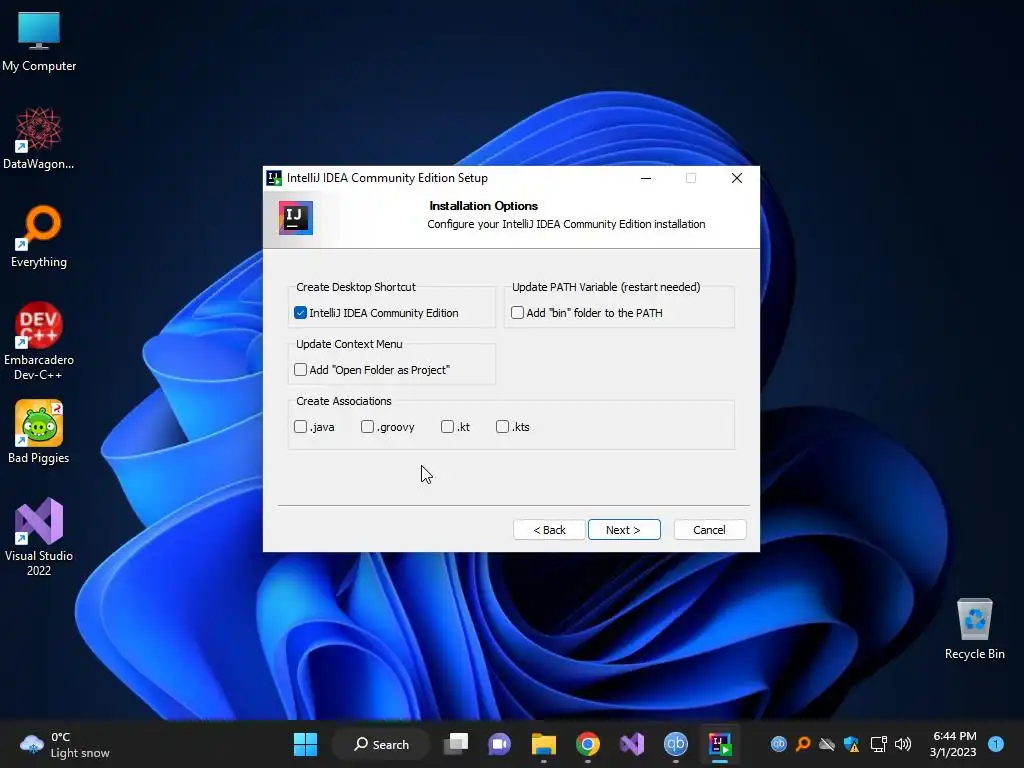Viewport: 1024px width, 768px height.
Task: Open the notification badge by the clock
Action: (996, 744)
